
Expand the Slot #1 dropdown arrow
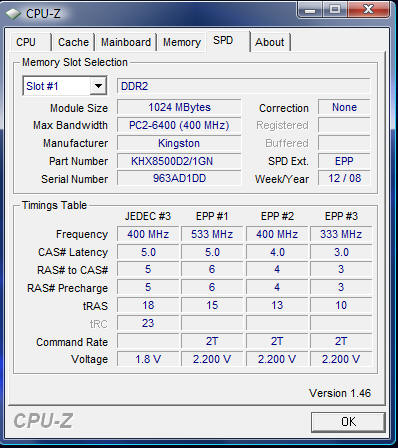(x=98, y=86)
